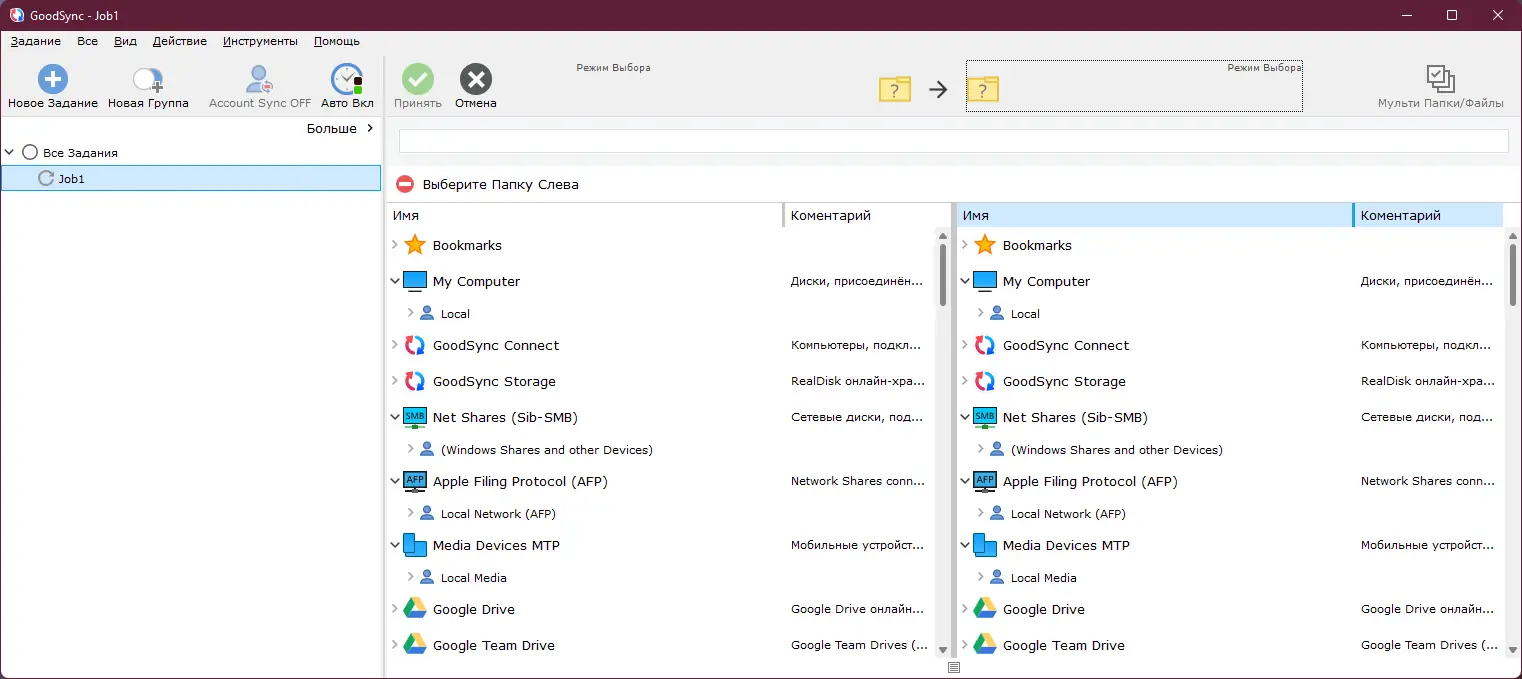Select Local Media in the right pane

tap(1044, 577)
